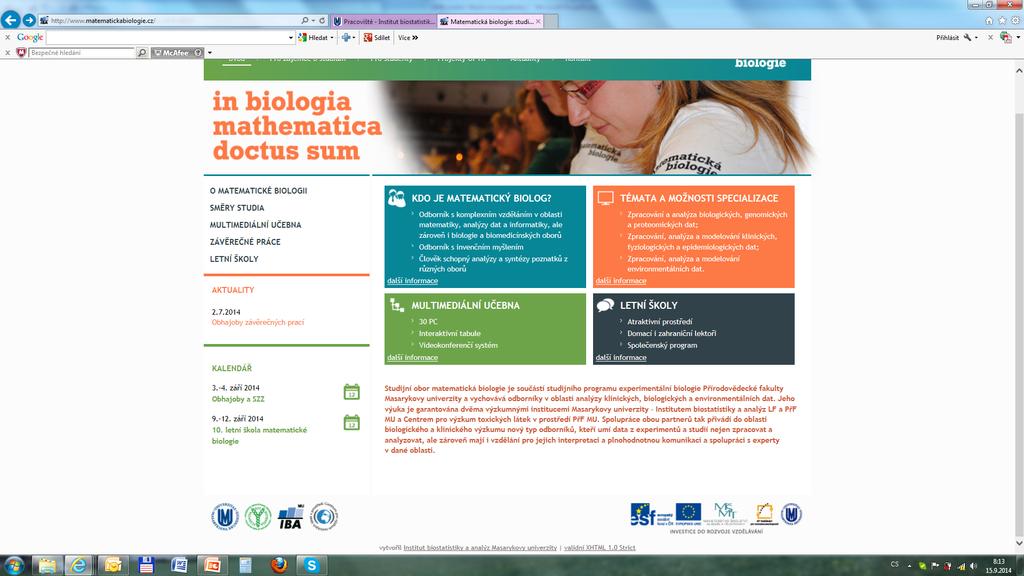1024x576 pixels.
Task: Open the validní XHTML 1.0 Strict link
Action: [x=600, y=548]
